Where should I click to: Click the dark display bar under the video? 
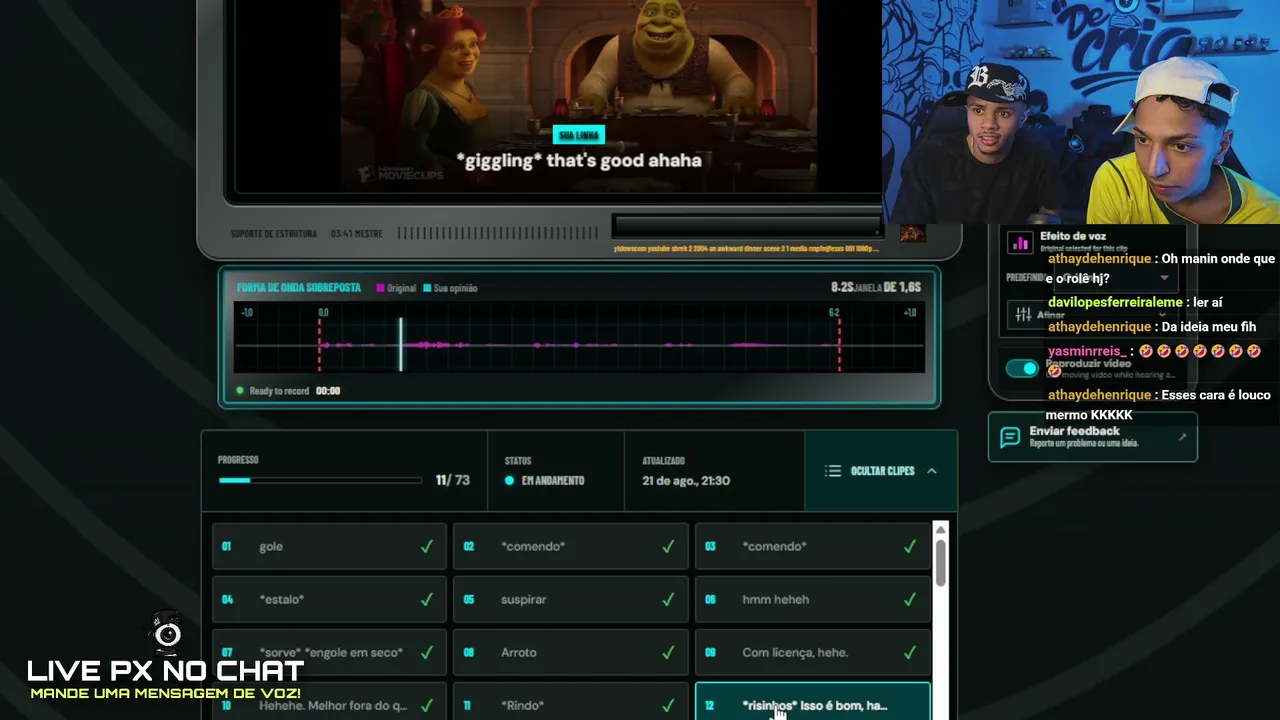pyautogui.click(x=747, y=226)
